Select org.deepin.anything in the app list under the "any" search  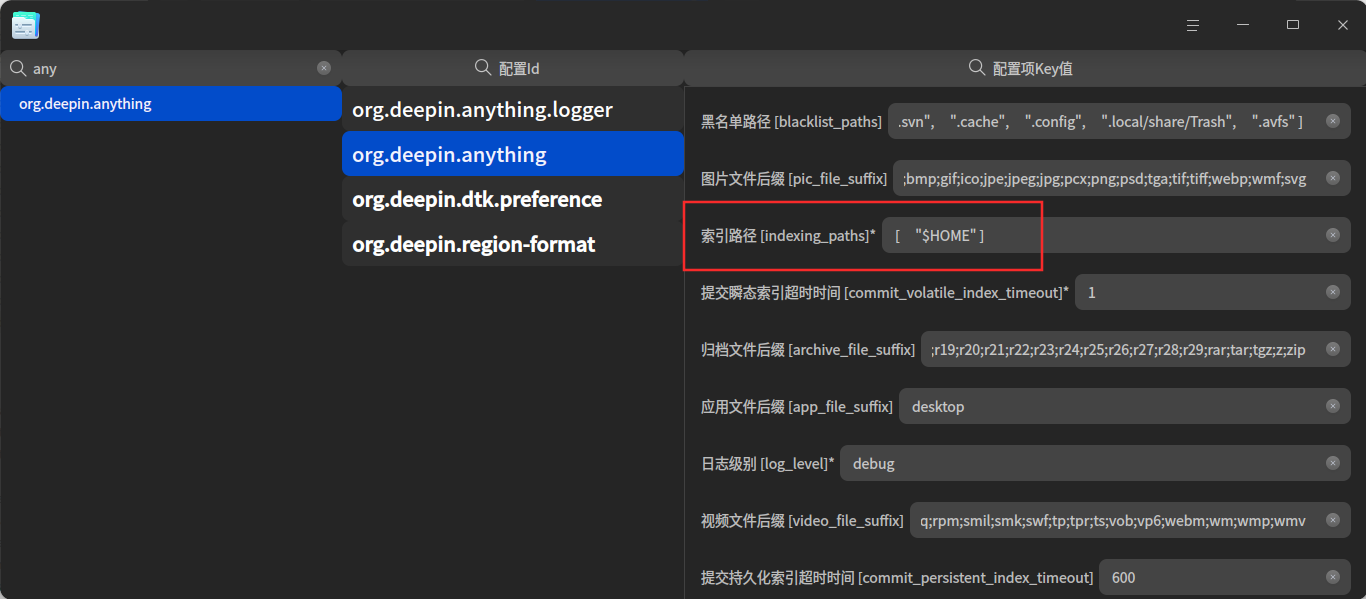171,103
